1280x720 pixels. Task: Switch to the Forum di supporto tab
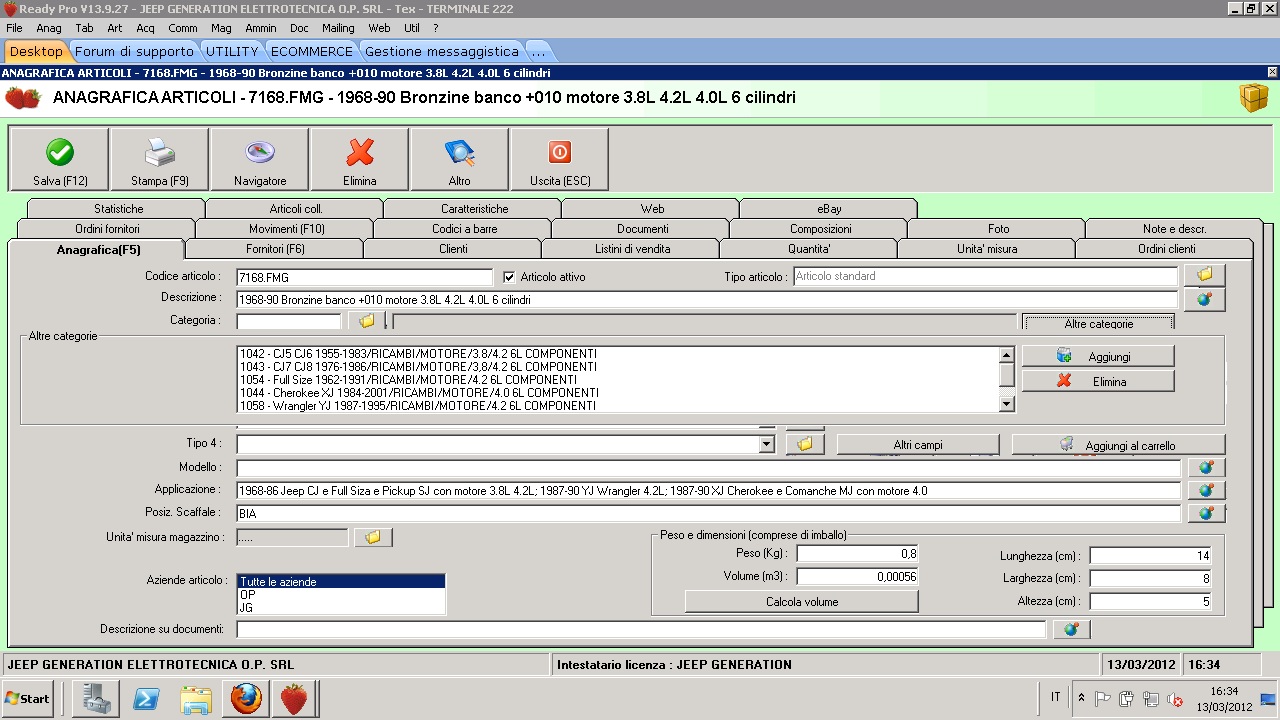click(x=135, y=51)
